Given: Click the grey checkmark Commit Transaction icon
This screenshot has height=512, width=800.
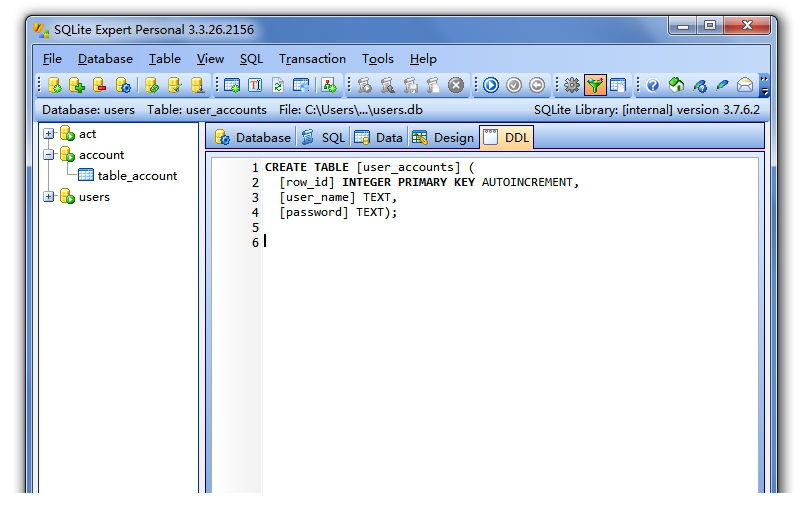Looking at the screenshot, I should 514,85.
